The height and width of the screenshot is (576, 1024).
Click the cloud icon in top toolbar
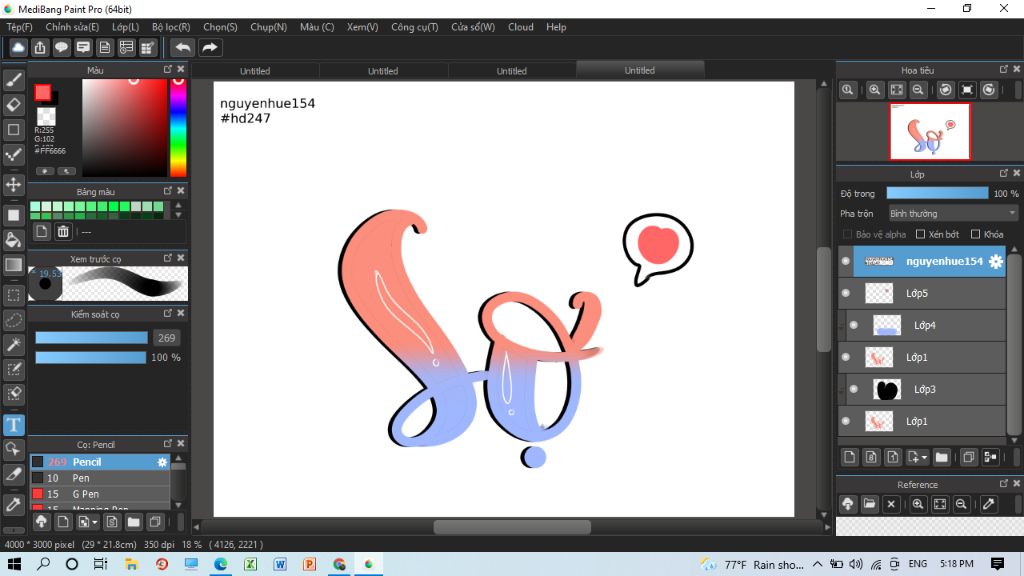point(18,48)
